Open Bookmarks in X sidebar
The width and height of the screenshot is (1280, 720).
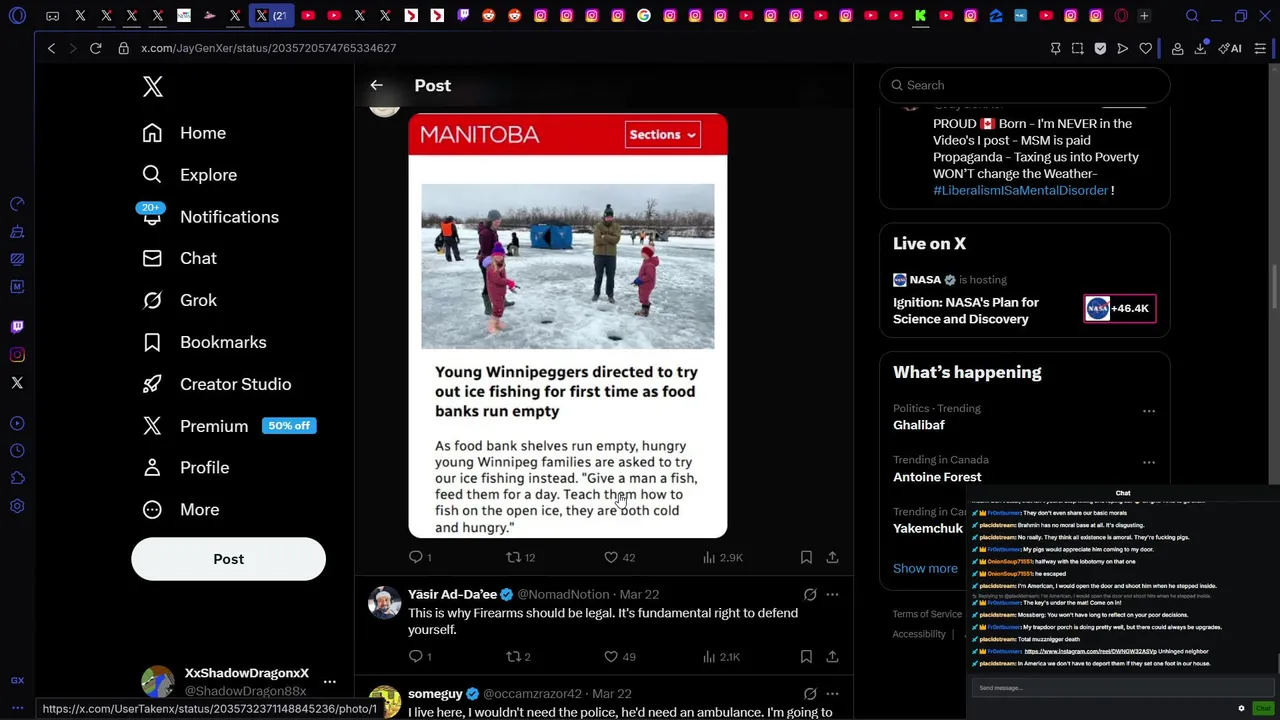pyautogui.click(x=204, y=342)
